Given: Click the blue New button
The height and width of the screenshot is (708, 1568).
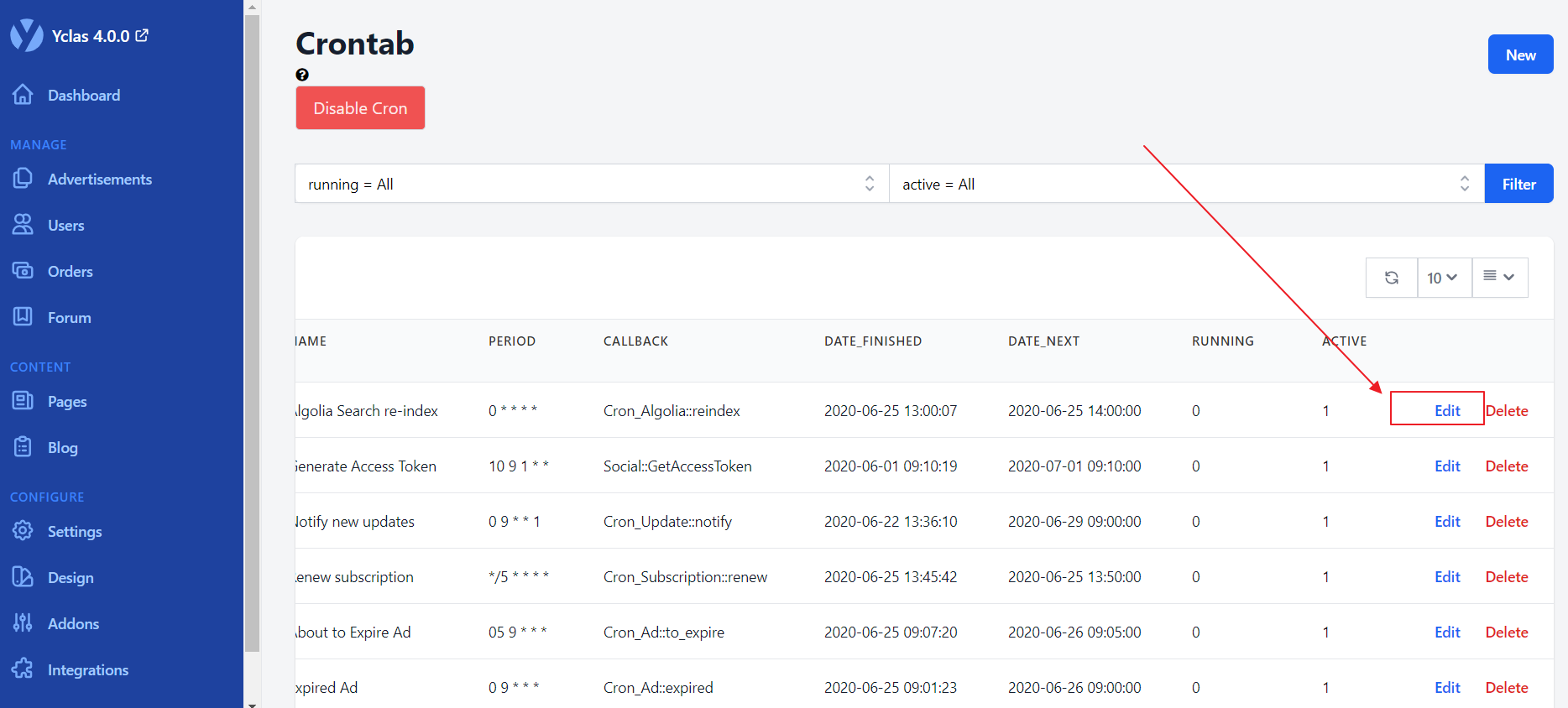Looking at the screenshot, I should point(1520,55).
